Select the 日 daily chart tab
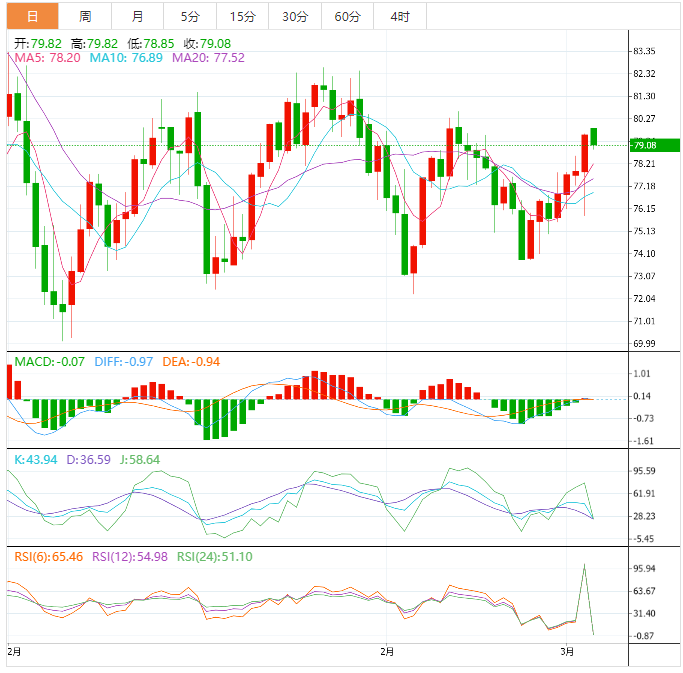 point(33,17)
